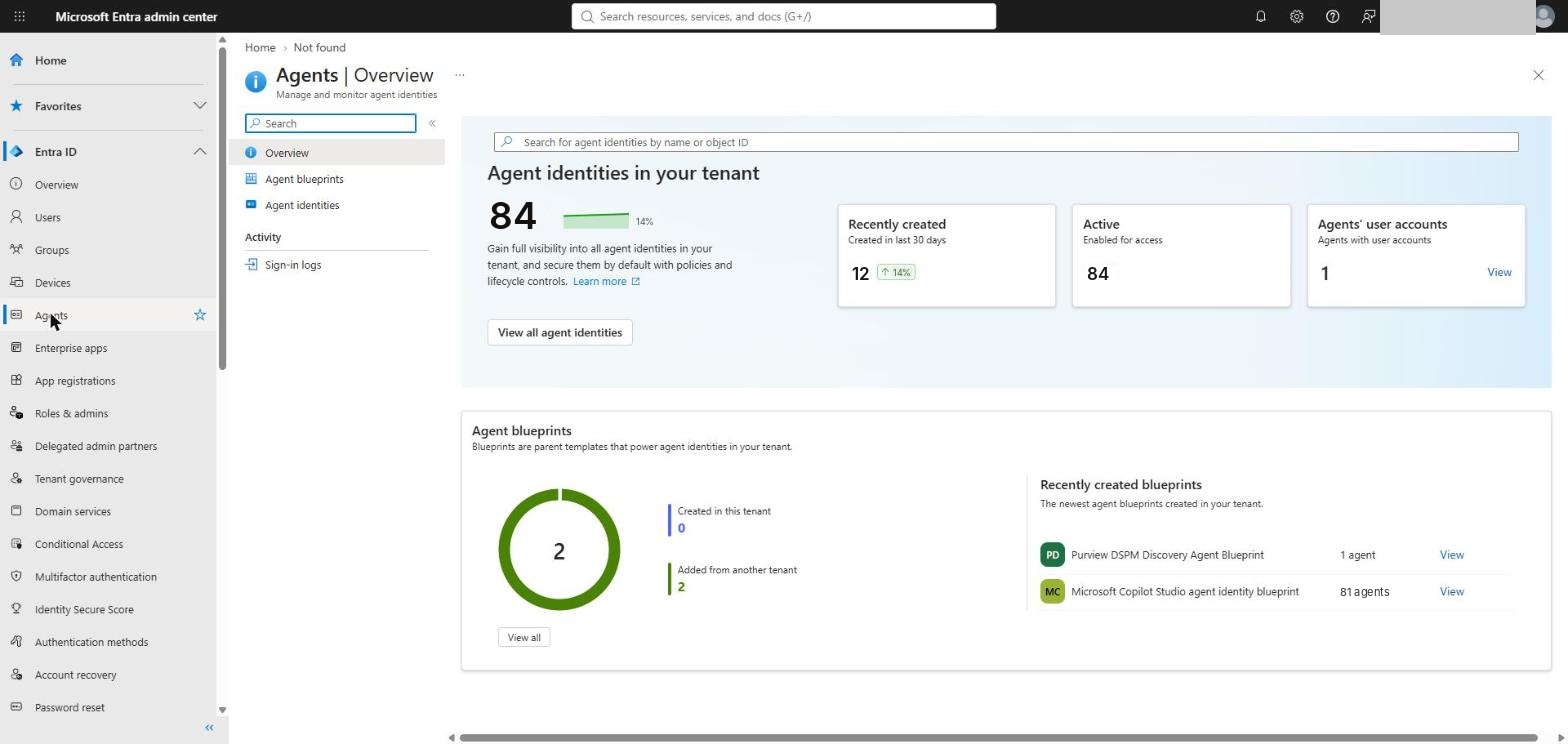Click the horizontal scrollbar at bottom

point(998,738)
